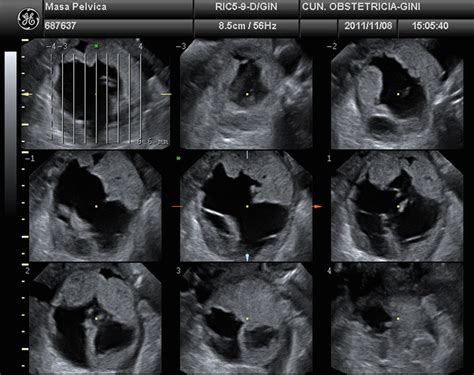Open the overview image with slice lines
474x375 pixels.
[96, 94]
